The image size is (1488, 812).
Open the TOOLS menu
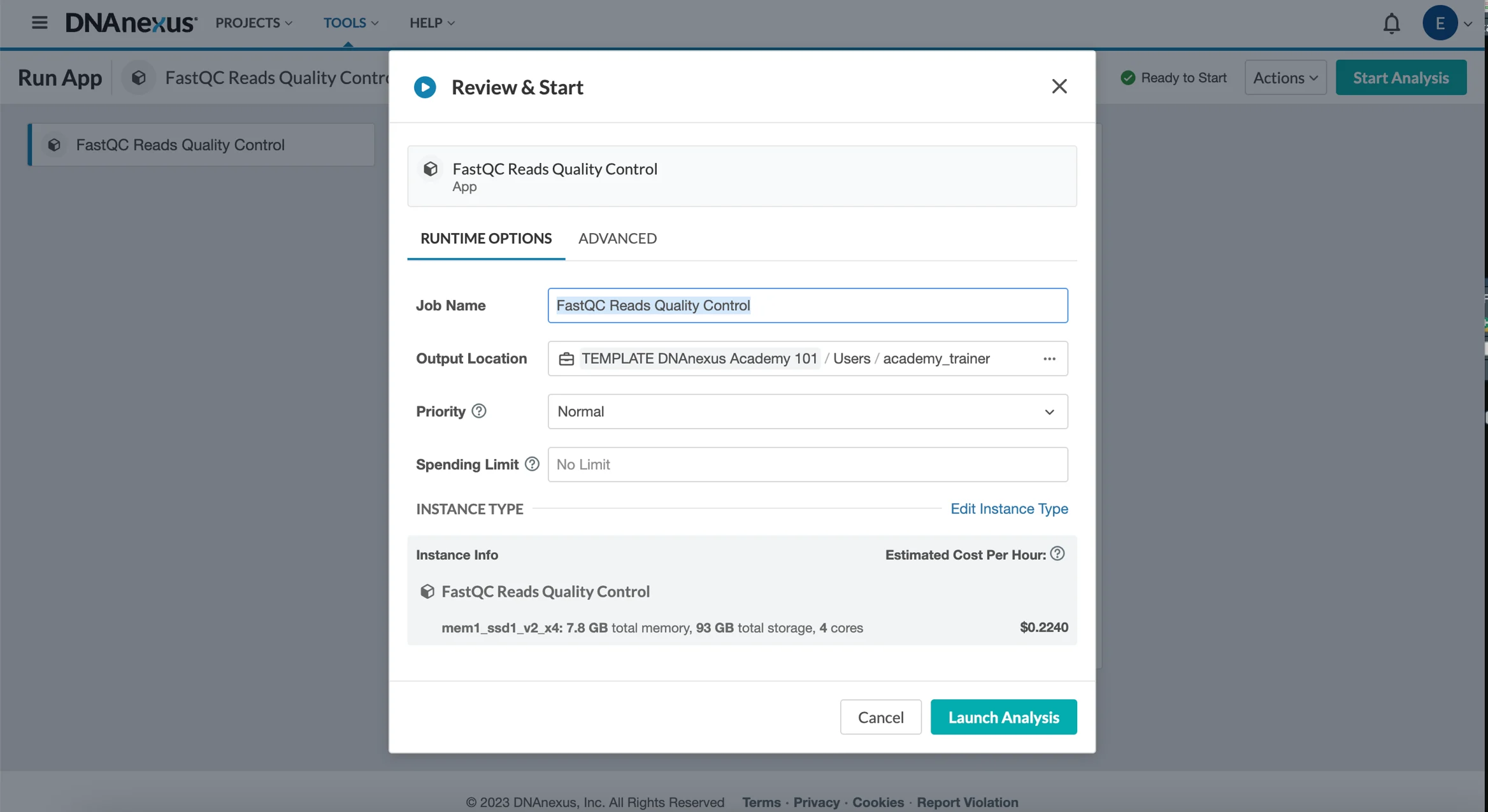pyautogui.click(x=350, y=23)
